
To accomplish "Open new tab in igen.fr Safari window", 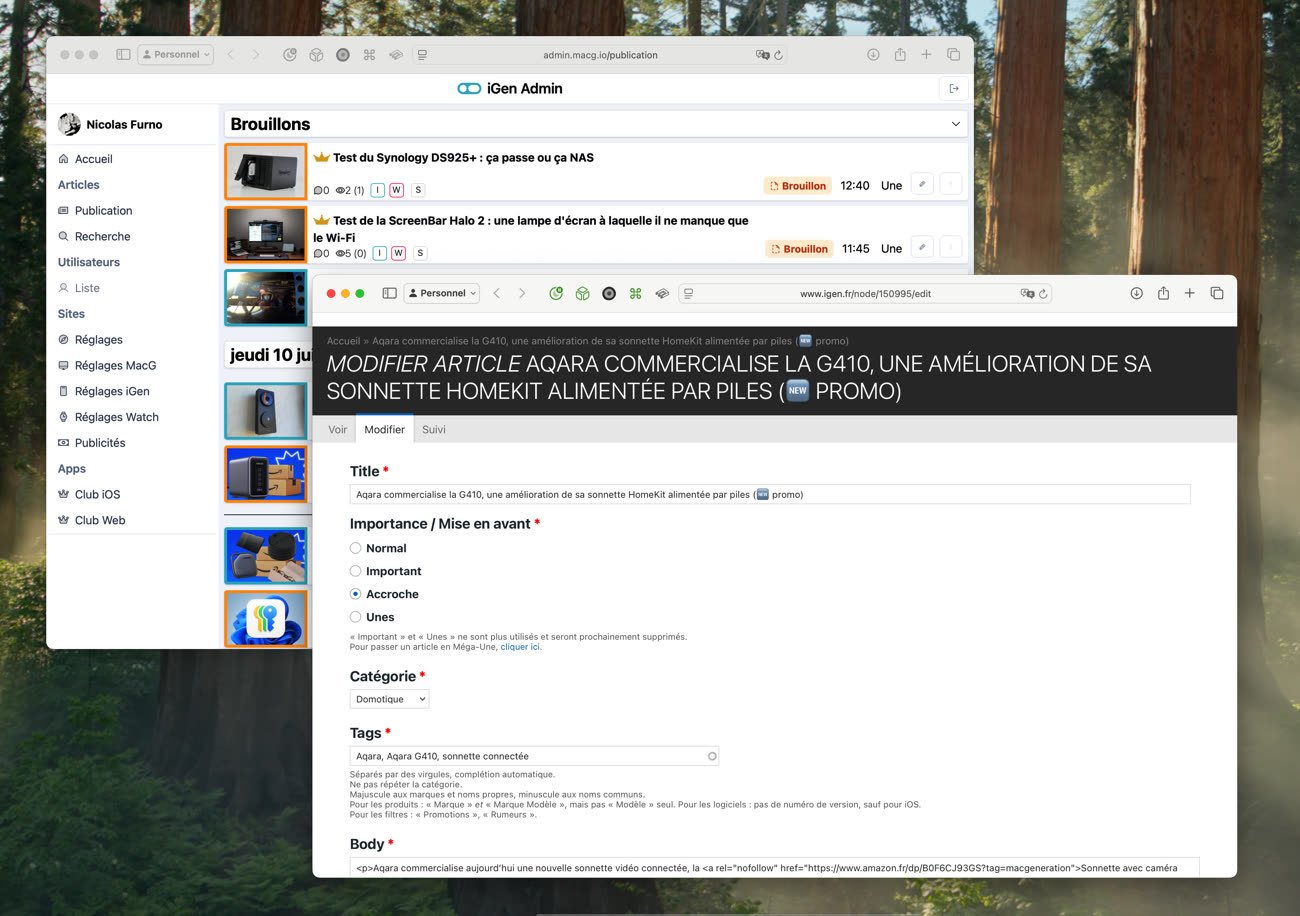I will point(1190,293).
